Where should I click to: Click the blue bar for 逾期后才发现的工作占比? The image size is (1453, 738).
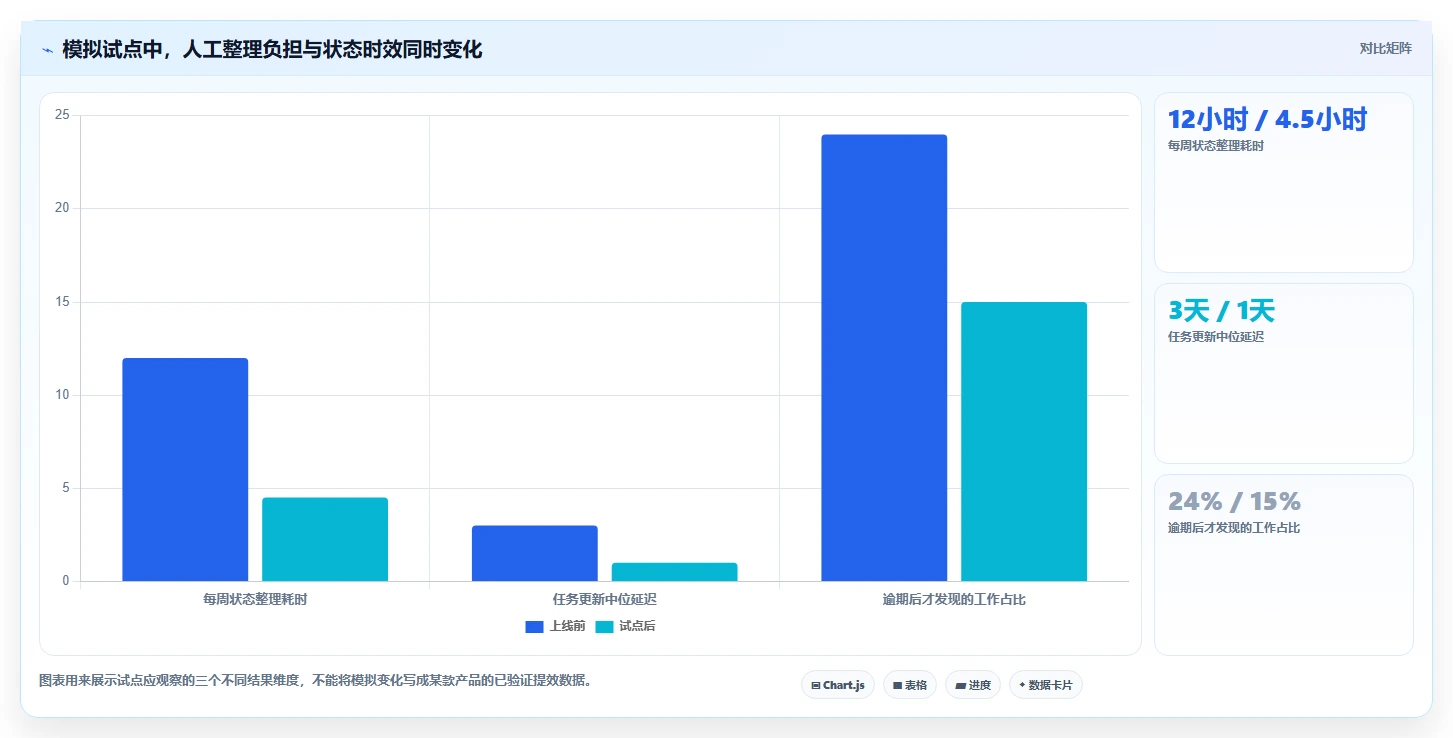point(884,358)
